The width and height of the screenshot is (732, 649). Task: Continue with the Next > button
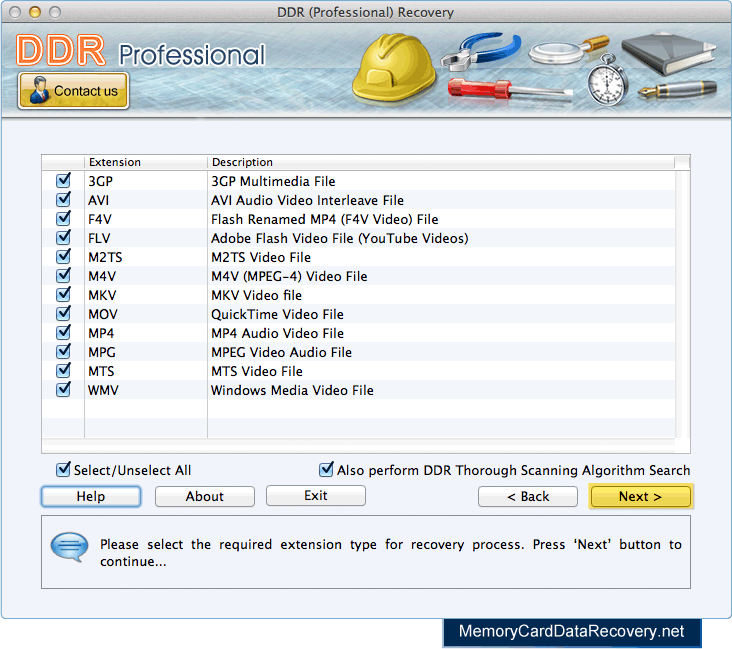(x=640, y=496)
